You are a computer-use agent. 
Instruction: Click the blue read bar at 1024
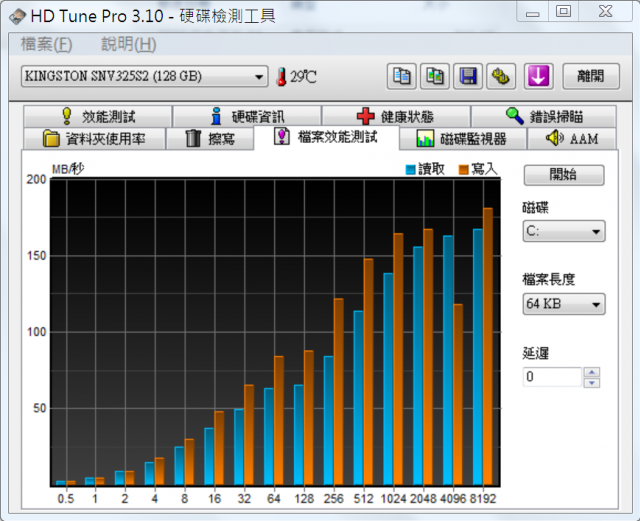(x=388, y=379)
